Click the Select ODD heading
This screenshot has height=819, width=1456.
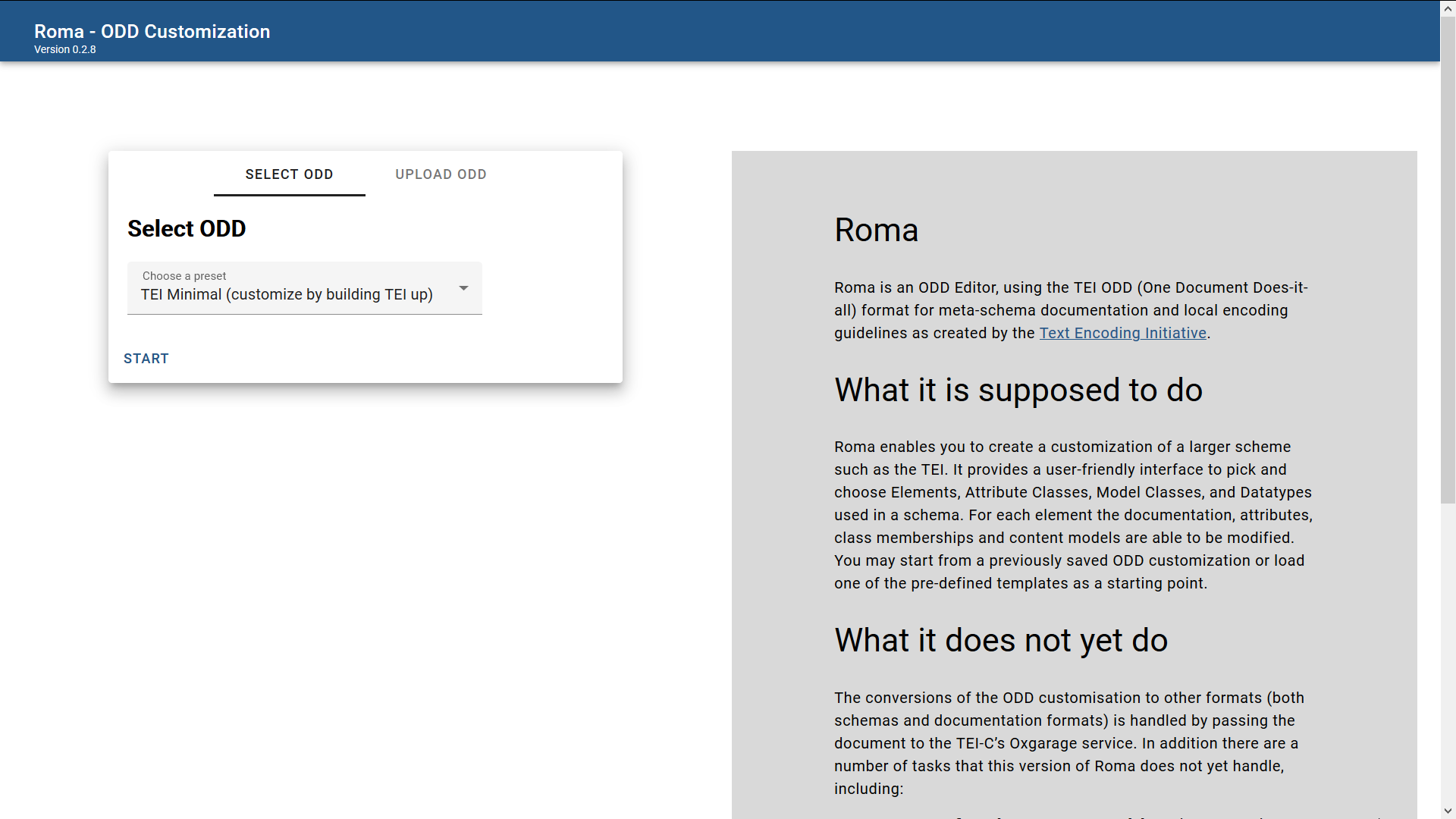pos(187,228)
